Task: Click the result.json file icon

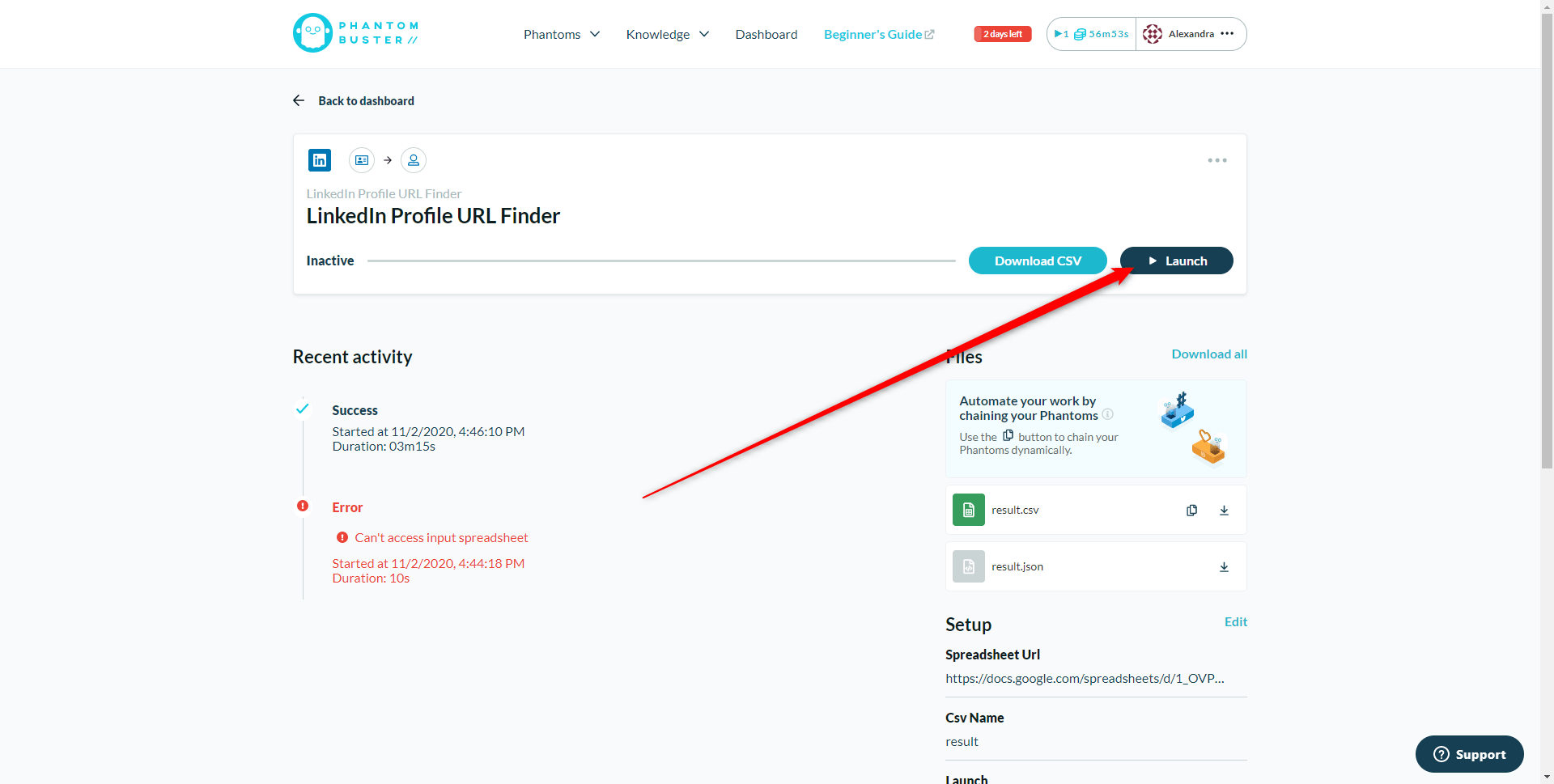Action: (x=969, y=566)
